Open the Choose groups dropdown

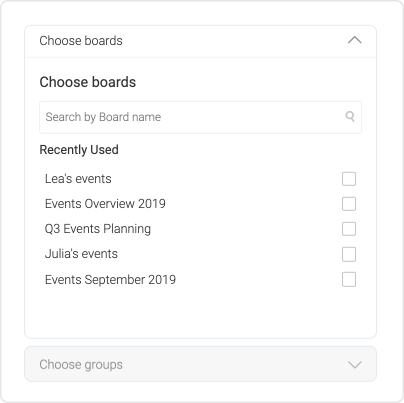coord(201,364)
